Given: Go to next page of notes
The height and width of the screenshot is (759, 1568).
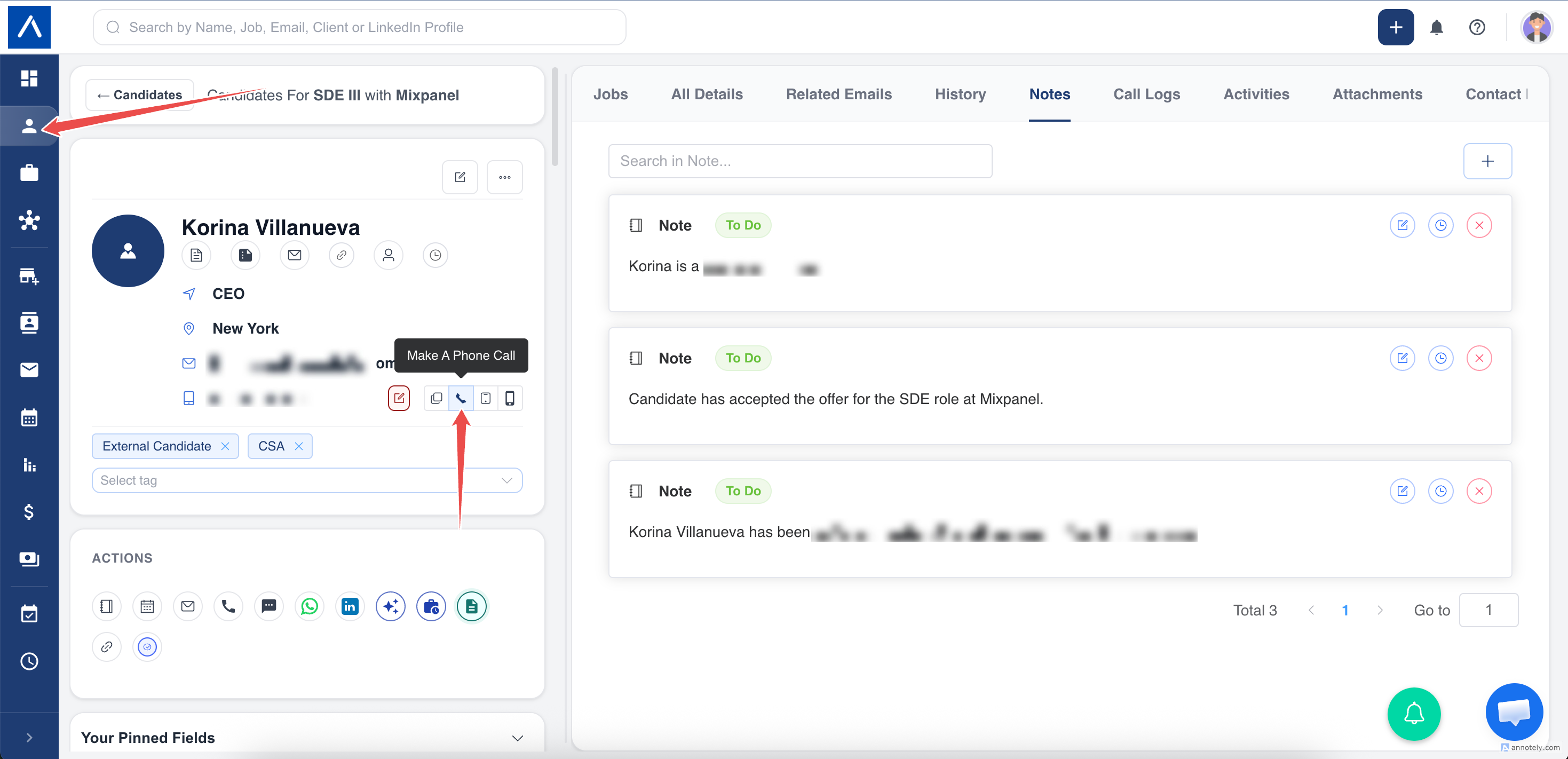Looking at the screenshot, I should tap(1380, 610).
